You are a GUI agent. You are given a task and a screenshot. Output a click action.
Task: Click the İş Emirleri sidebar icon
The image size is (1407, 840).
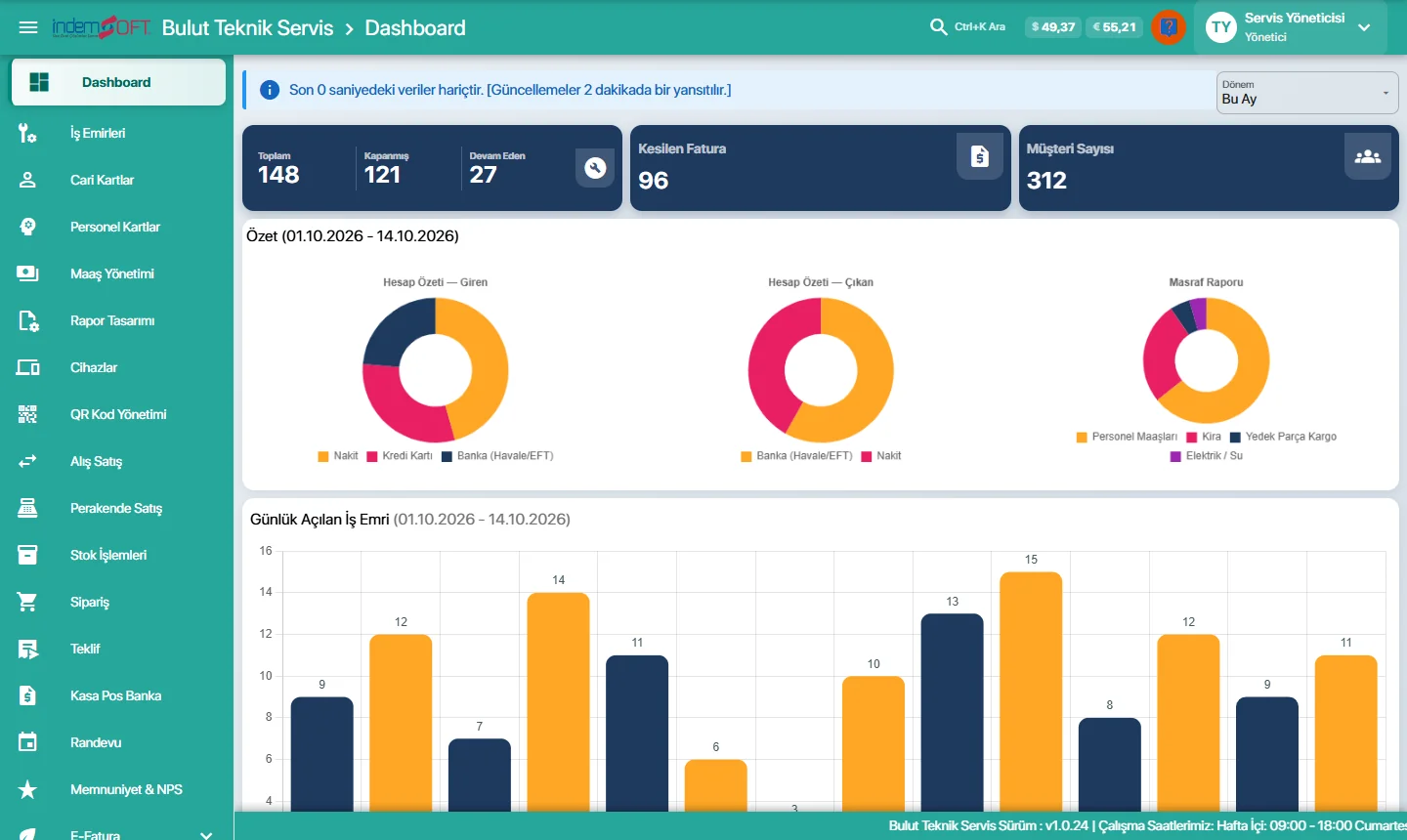(27, 133)
